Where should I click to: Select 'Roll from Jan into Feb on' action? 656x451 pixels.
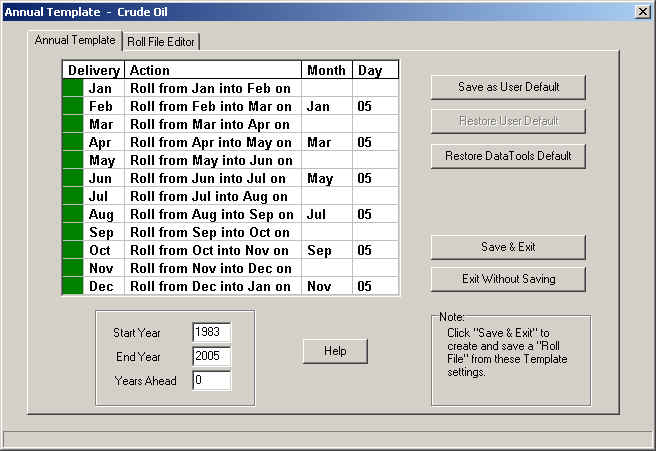click(213, 88)
